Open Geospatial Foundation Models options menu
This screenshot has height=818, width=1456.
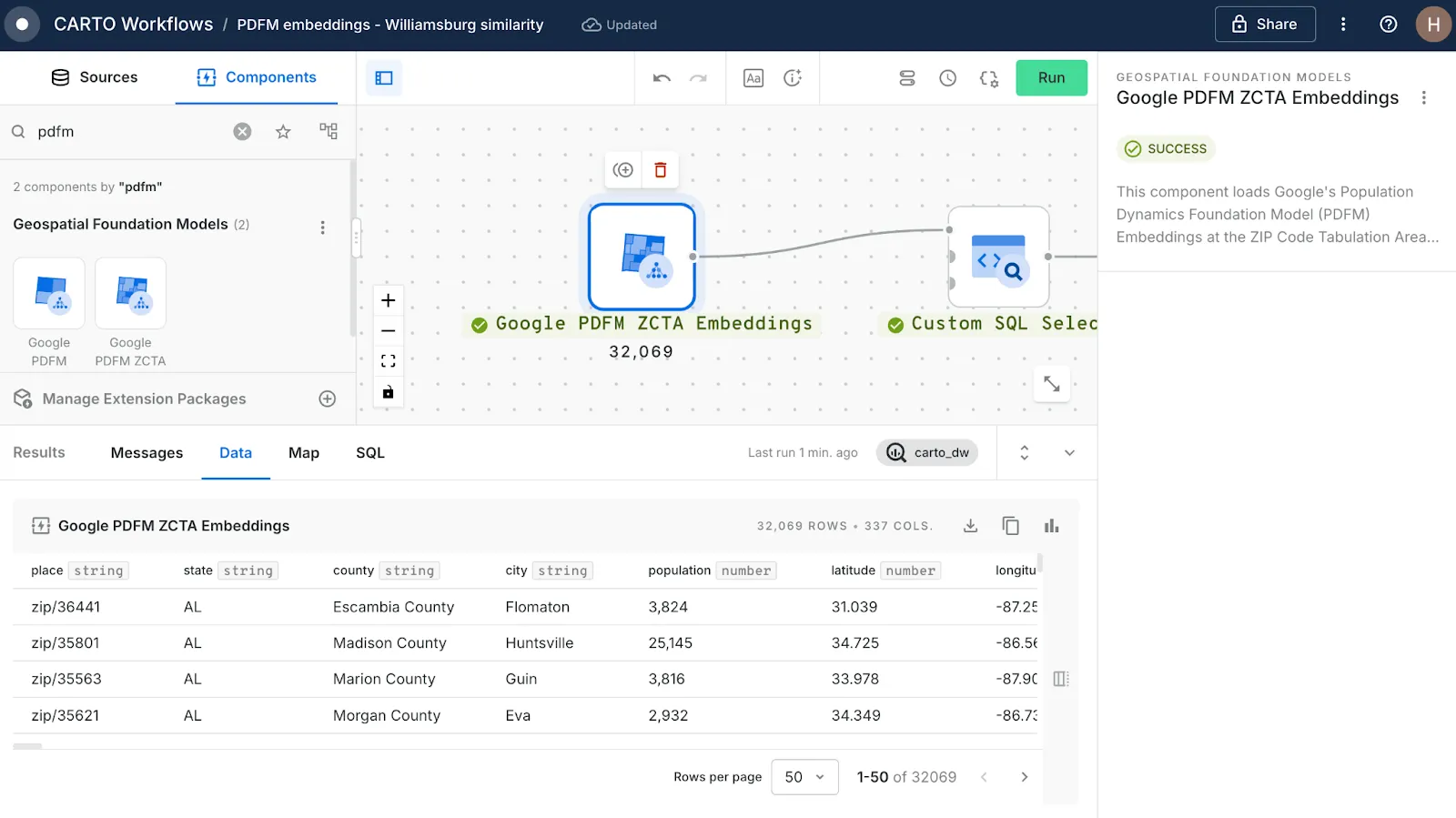point(322,227)
